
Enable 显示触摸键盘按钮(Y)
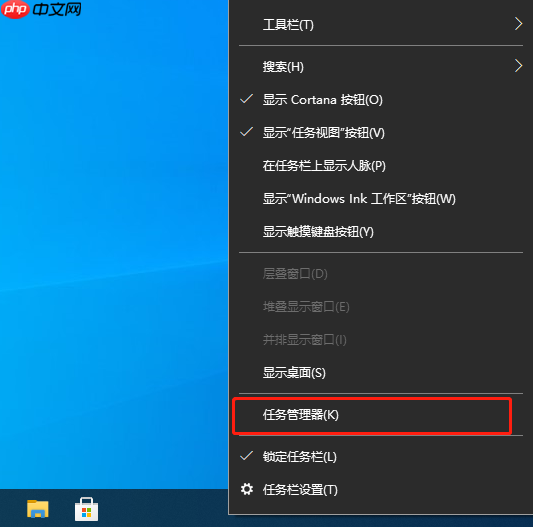click(381, 232)
